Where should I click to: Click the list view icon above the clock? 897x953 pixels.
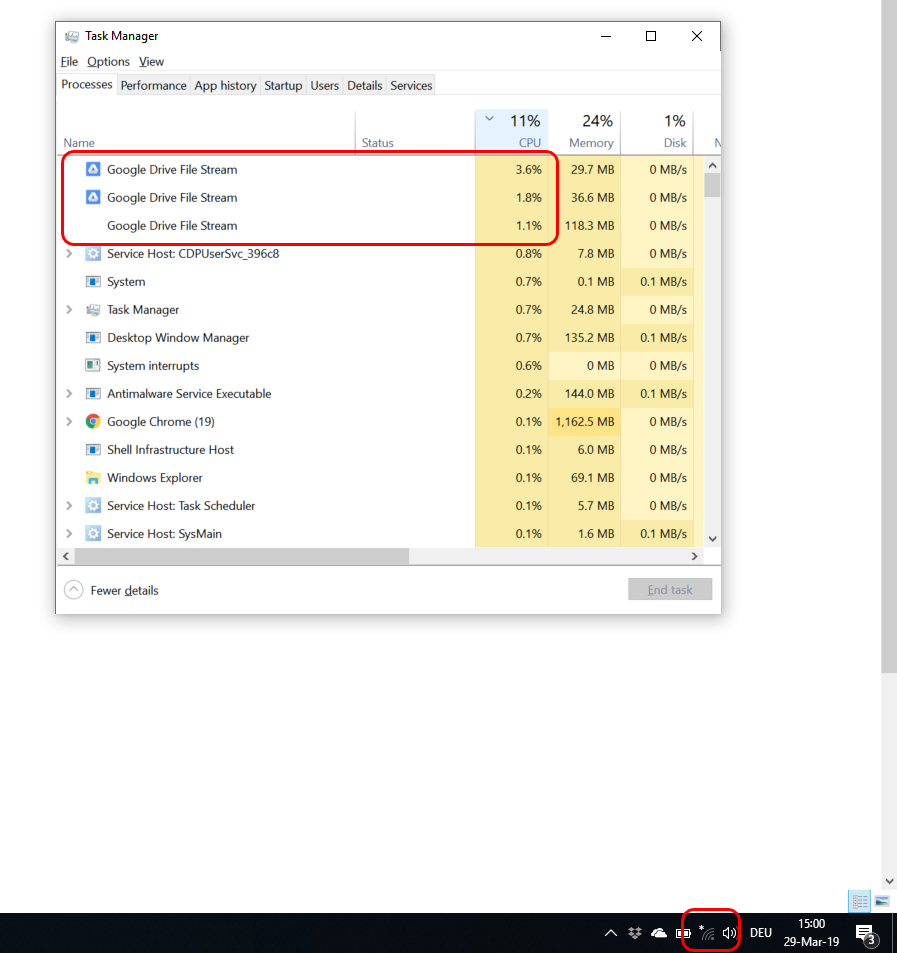[x=860, y=901]
